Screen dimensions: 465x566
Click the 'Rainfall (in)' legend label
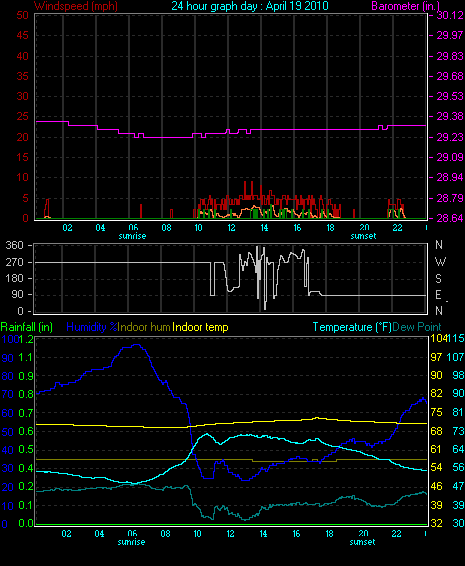27,327
